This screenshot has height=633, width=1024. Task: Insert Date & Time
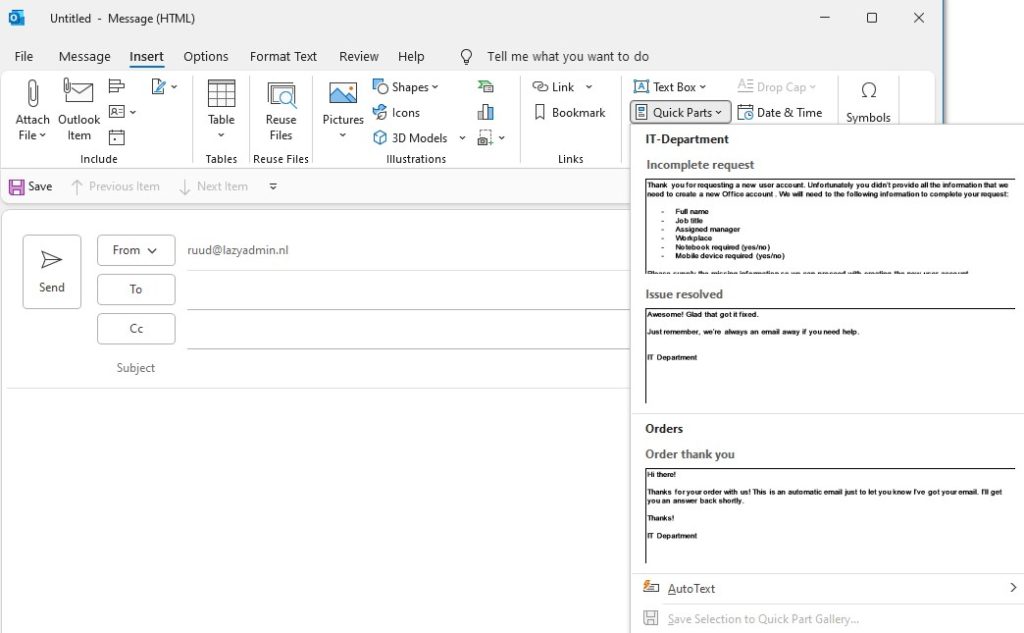tap(782, 112)
